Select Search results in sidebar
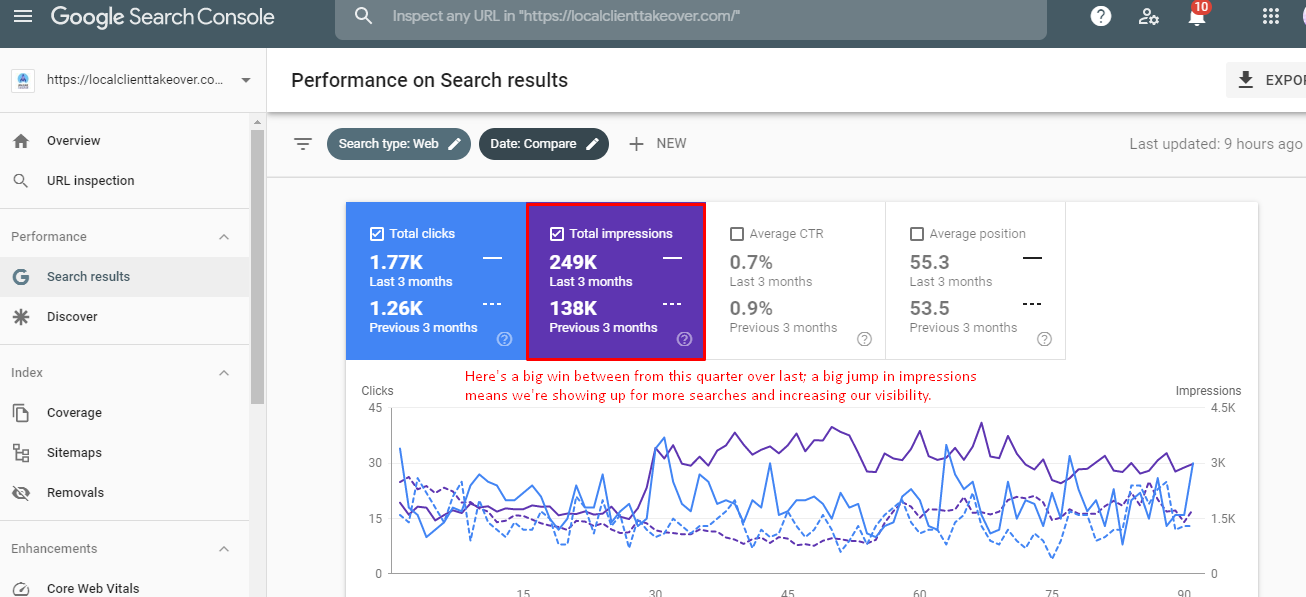This screenshot has height=597, width=1306. pyautogui.click(x=125, y=277)
